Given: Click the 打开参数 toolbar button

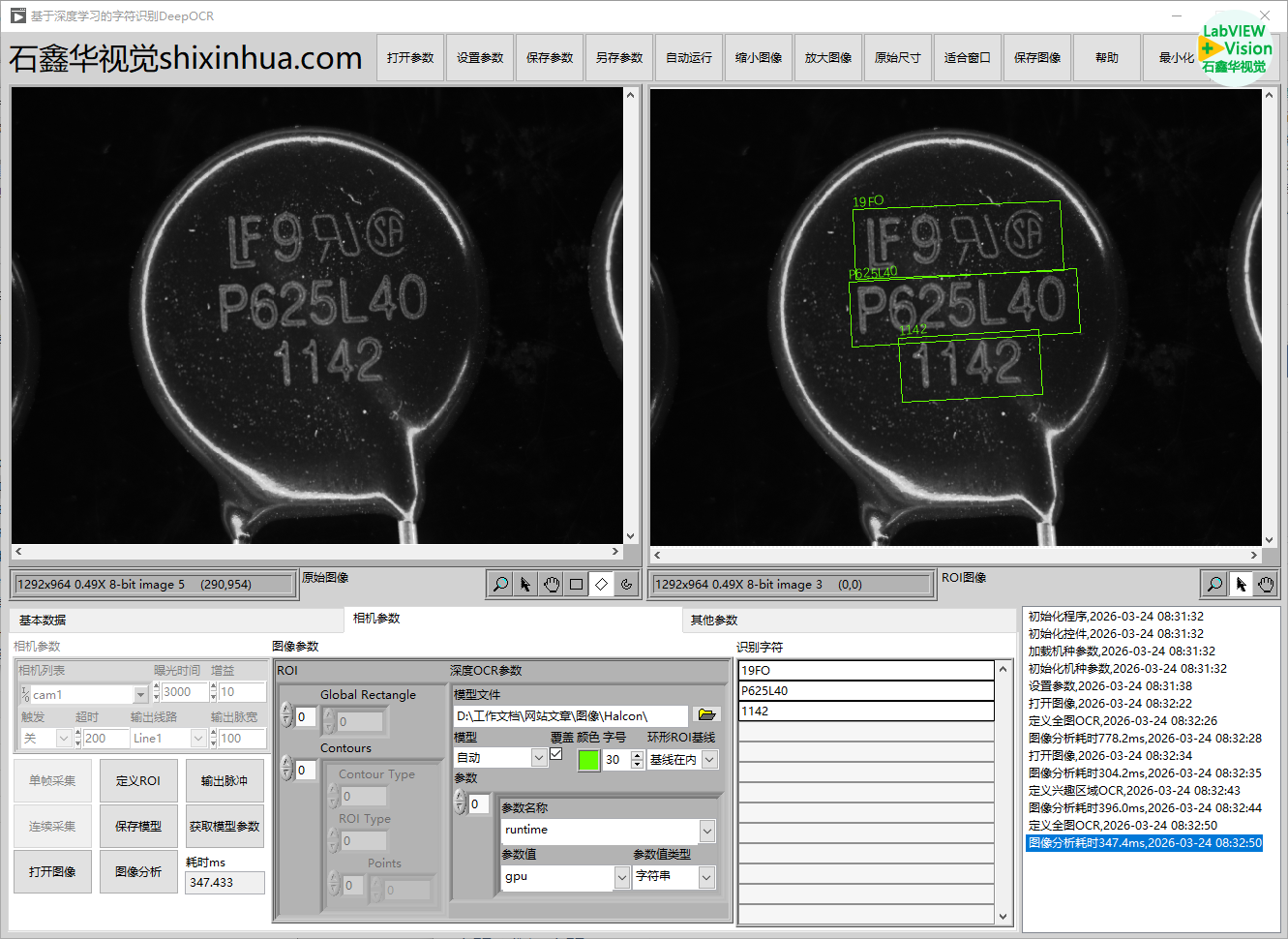Looking at the screenshot, I should coord(410,58).
